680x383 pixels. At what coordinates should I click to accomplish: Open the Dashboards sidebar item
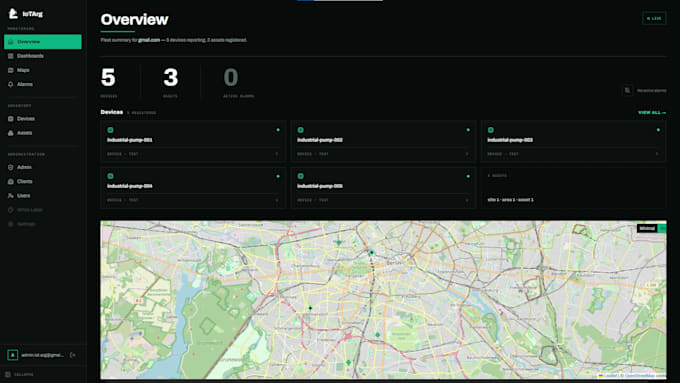click(42, 56)
